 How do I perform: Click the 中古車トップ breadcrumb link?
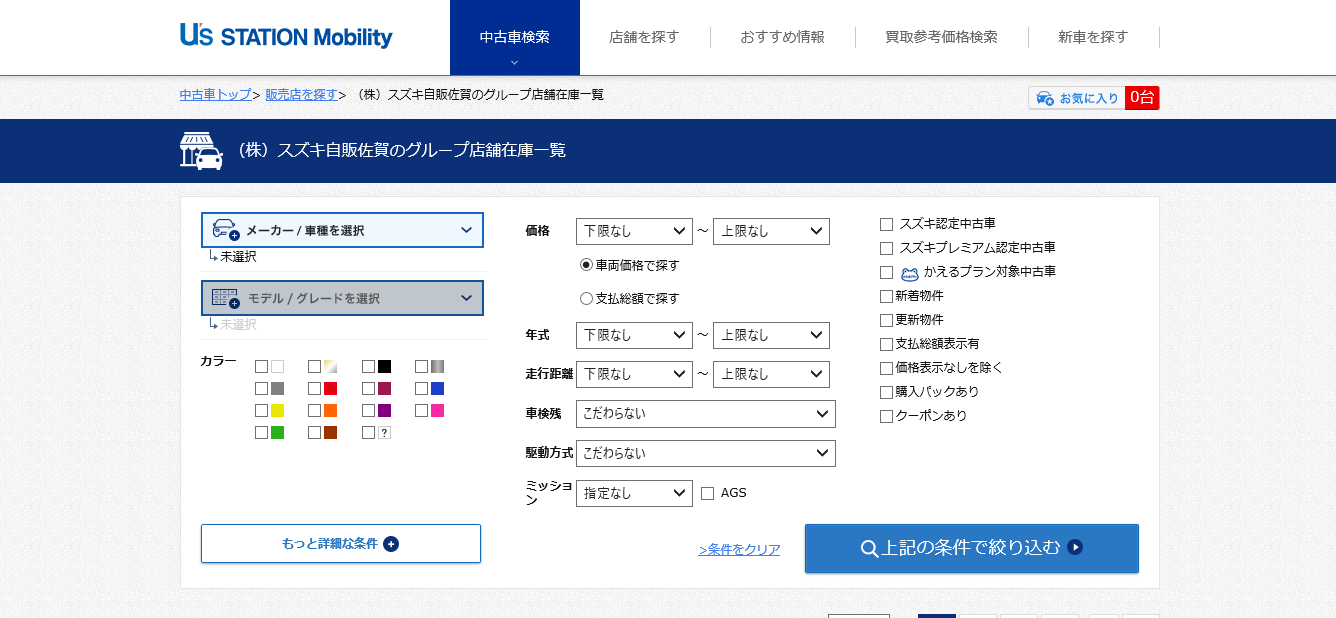[216, 95]
